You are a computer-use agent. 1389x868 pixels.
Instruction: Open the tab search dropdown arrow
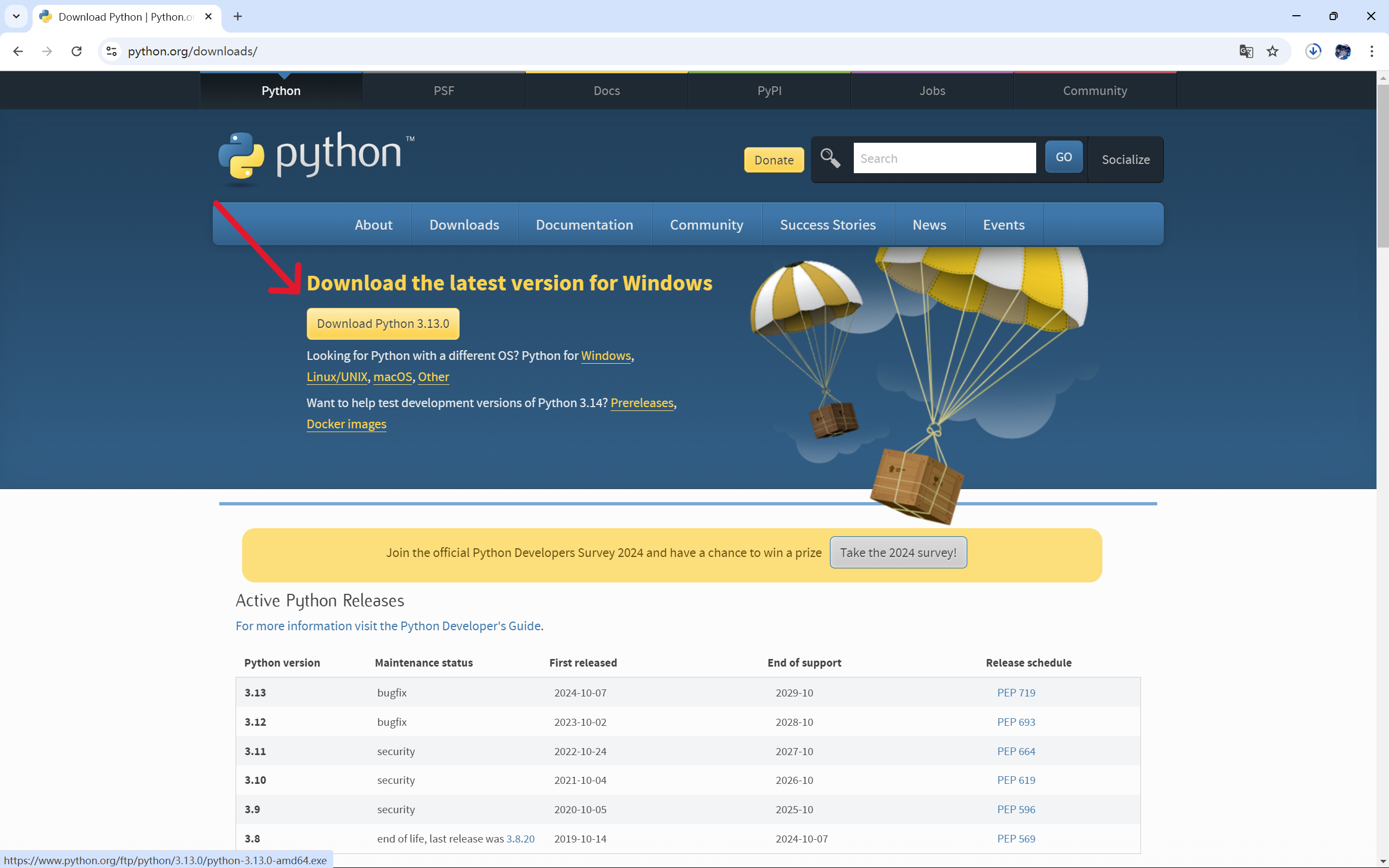[16, 17]
